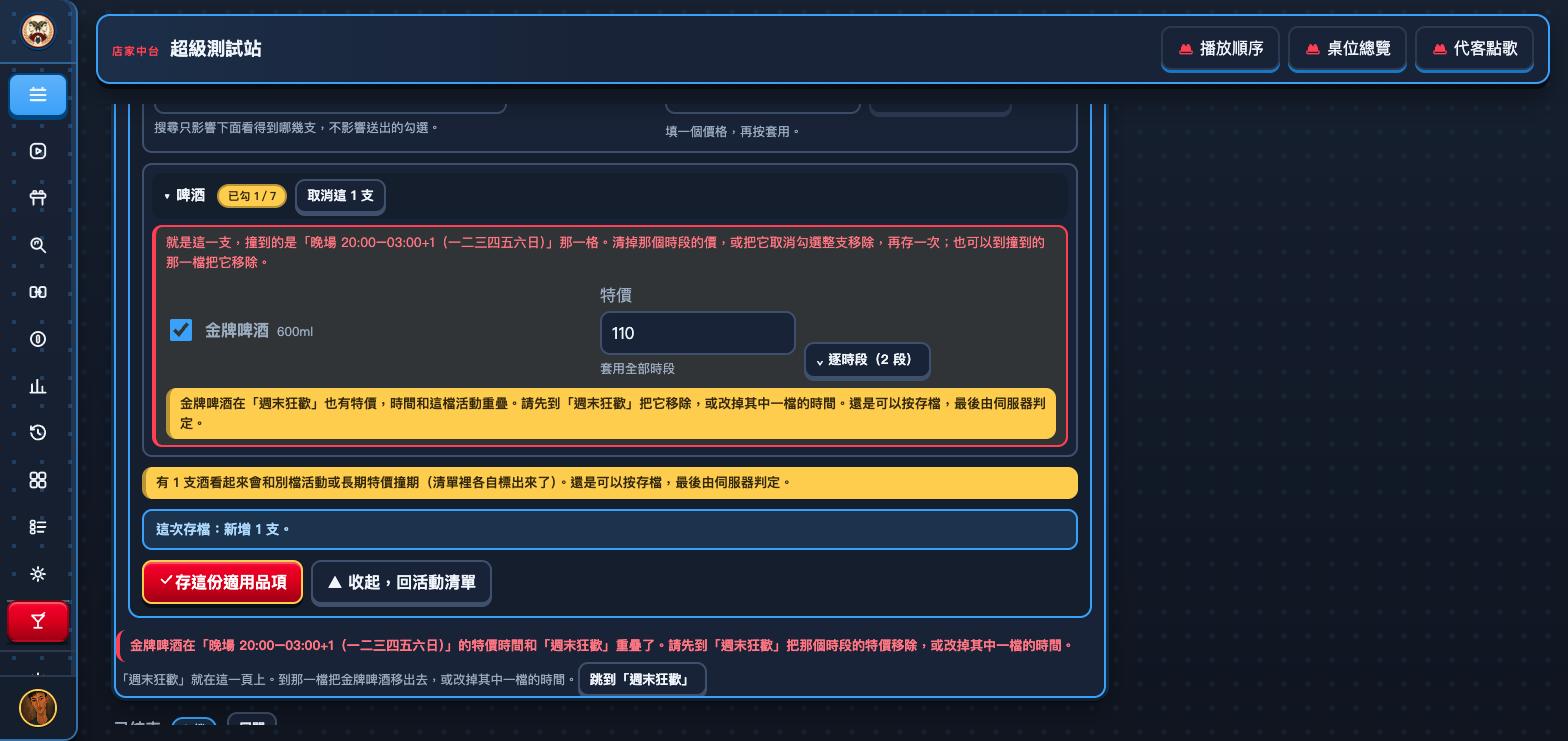Click the 搜尋只影響下面看得到哪幾支 hint text
1568x741 pixels.
pyautogui.click(x=296, y=127)
